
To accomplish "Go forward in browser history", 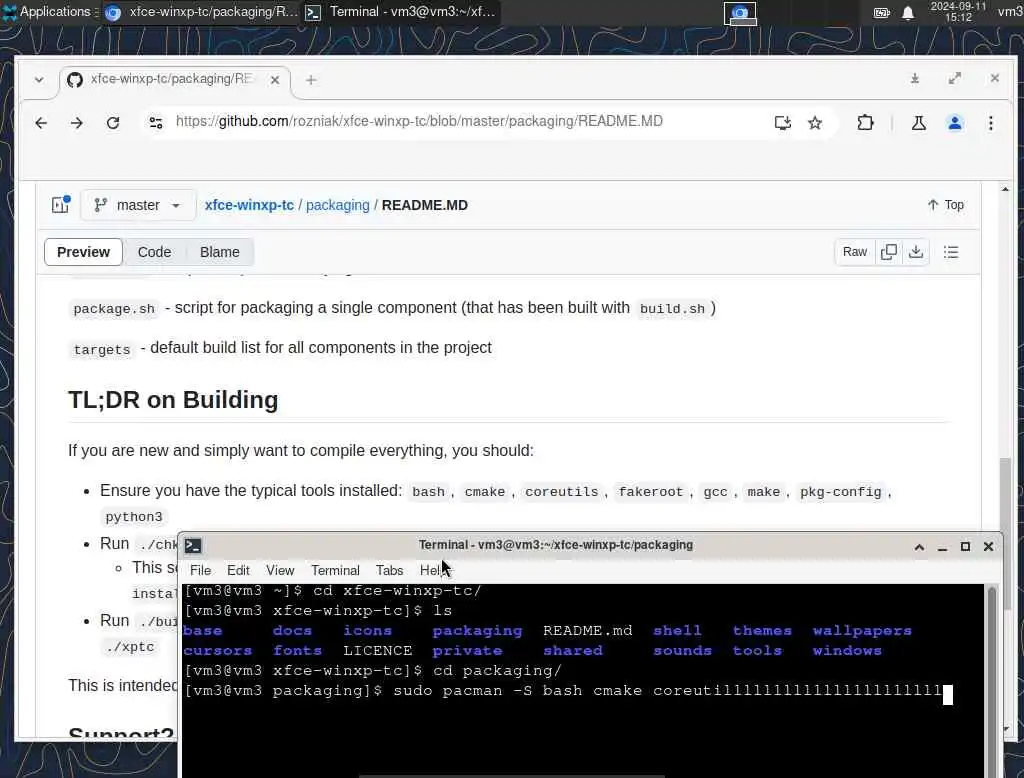I will click(76, 123).
